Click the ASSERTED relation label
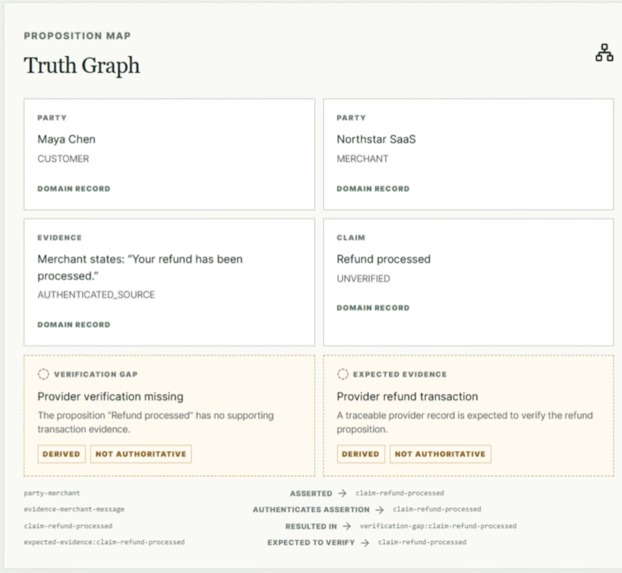 tap(311, 494)
